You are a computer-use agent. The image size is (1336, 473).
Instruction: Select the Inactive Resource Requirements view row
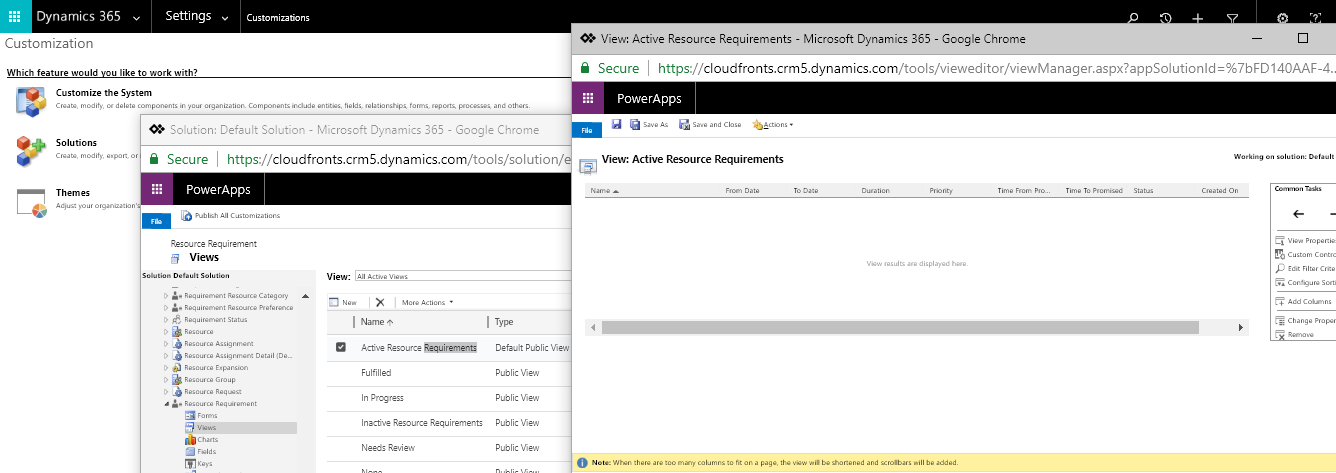(449, 423)
